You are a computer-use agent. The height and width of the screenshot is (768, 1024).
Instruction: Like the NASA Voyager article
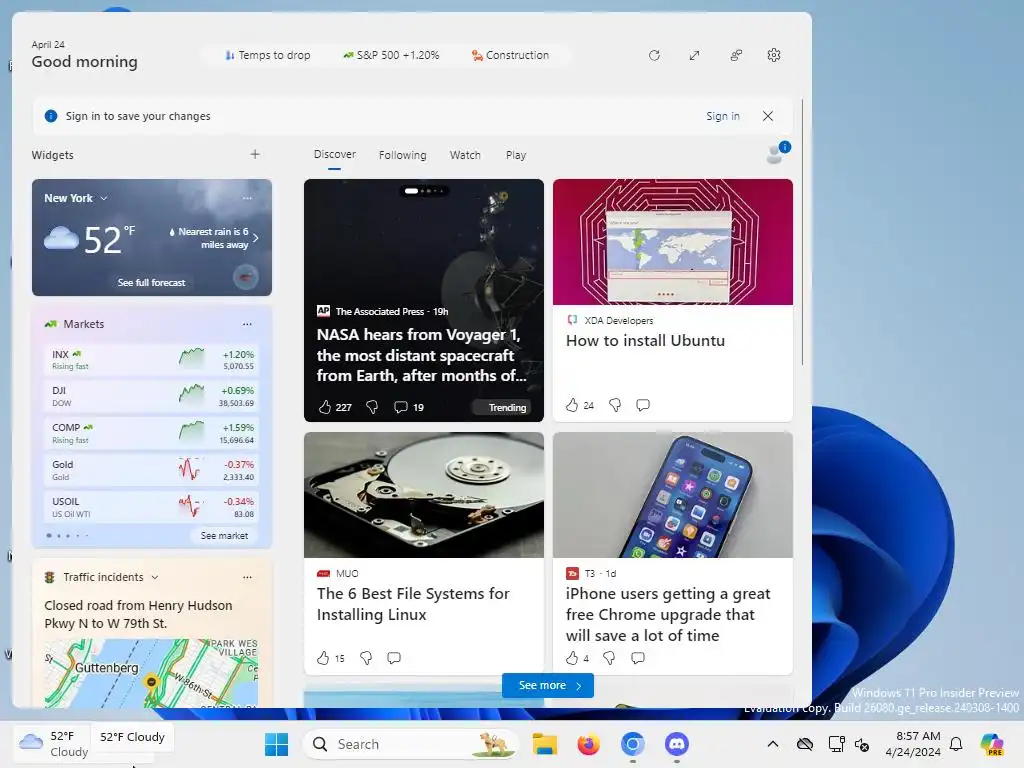pos(325,407)
